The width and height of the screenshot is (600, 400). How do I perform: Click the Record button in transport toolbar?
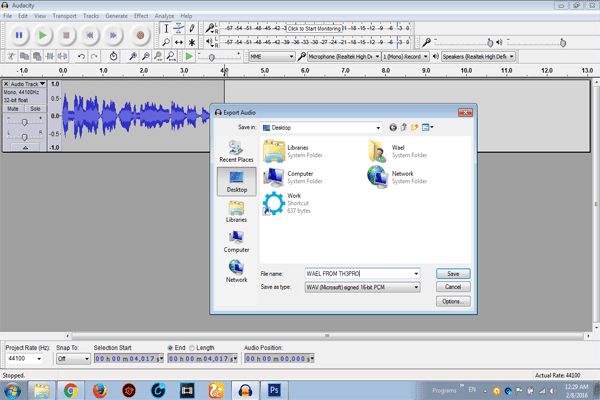click(140, 35)
